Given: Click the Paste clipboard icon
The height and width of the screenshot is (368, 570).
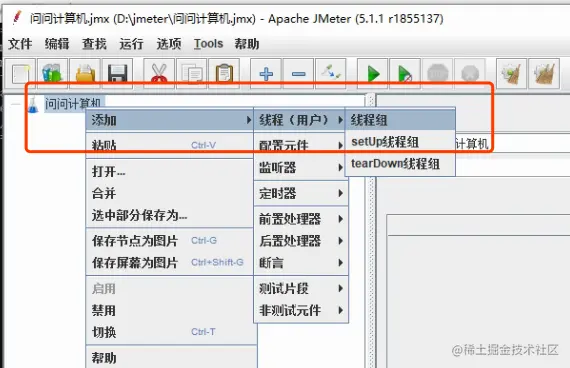Looking at the screenshot, I should 224,73.
